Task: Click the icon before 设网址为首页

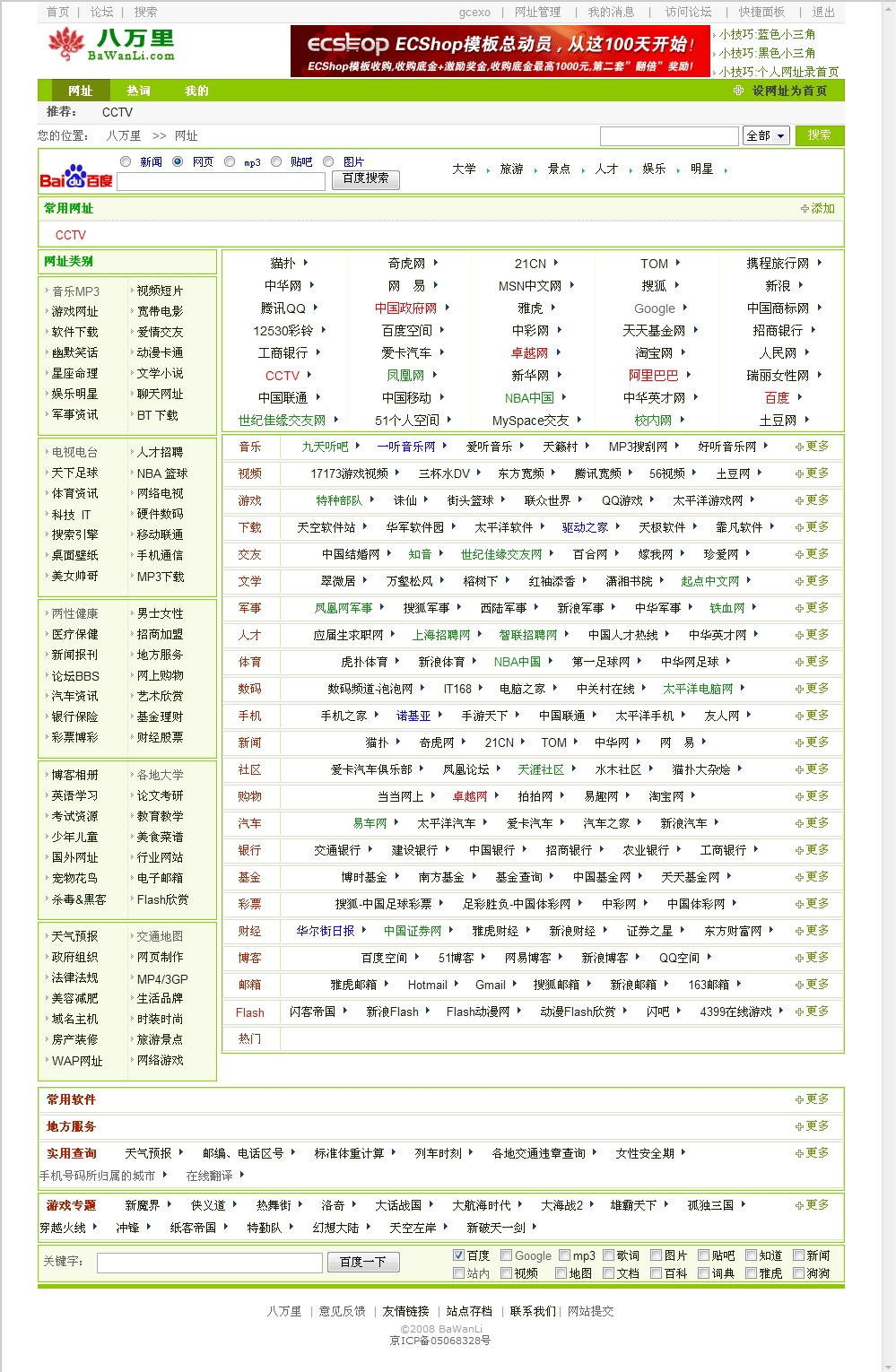Action: [x=739, y=91]
